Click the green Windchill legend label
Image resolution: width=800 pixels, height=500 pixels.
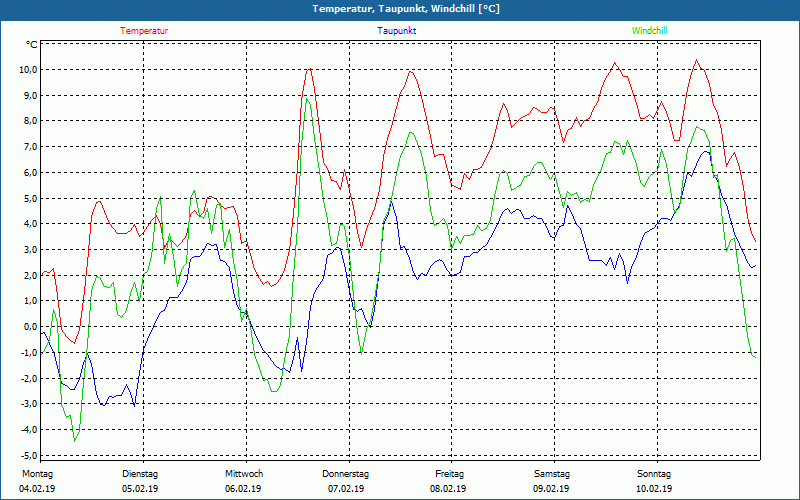click(649, 31)
